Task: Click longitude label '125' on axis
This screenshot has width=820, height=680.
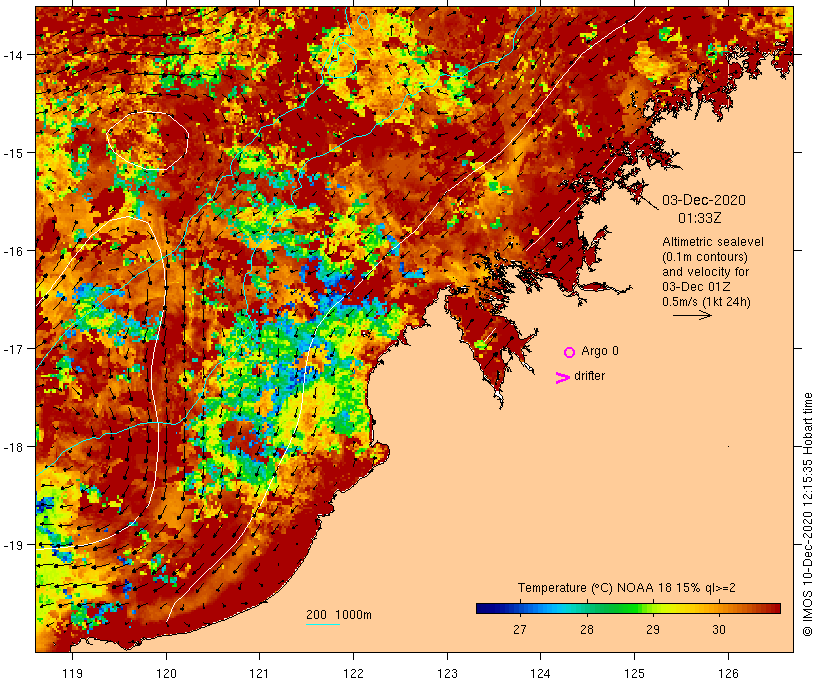Action: 634,673
